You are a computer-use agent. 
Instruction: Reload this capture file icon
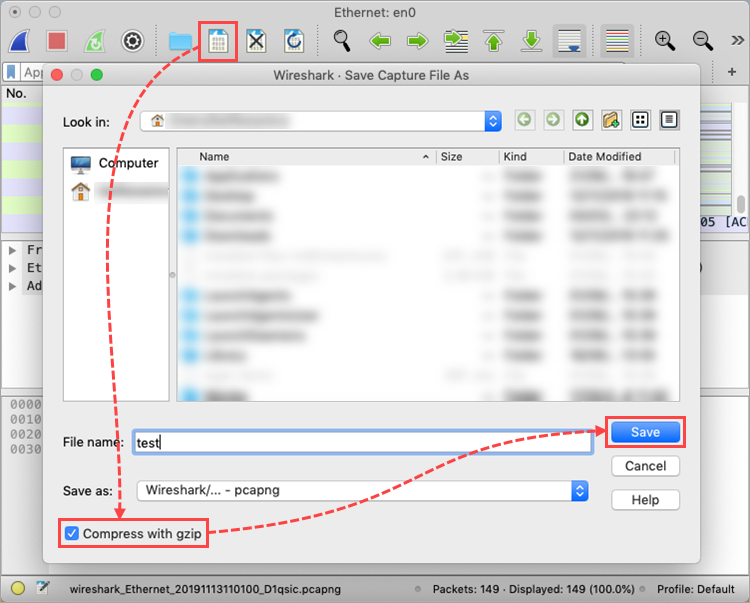(294, 41)
